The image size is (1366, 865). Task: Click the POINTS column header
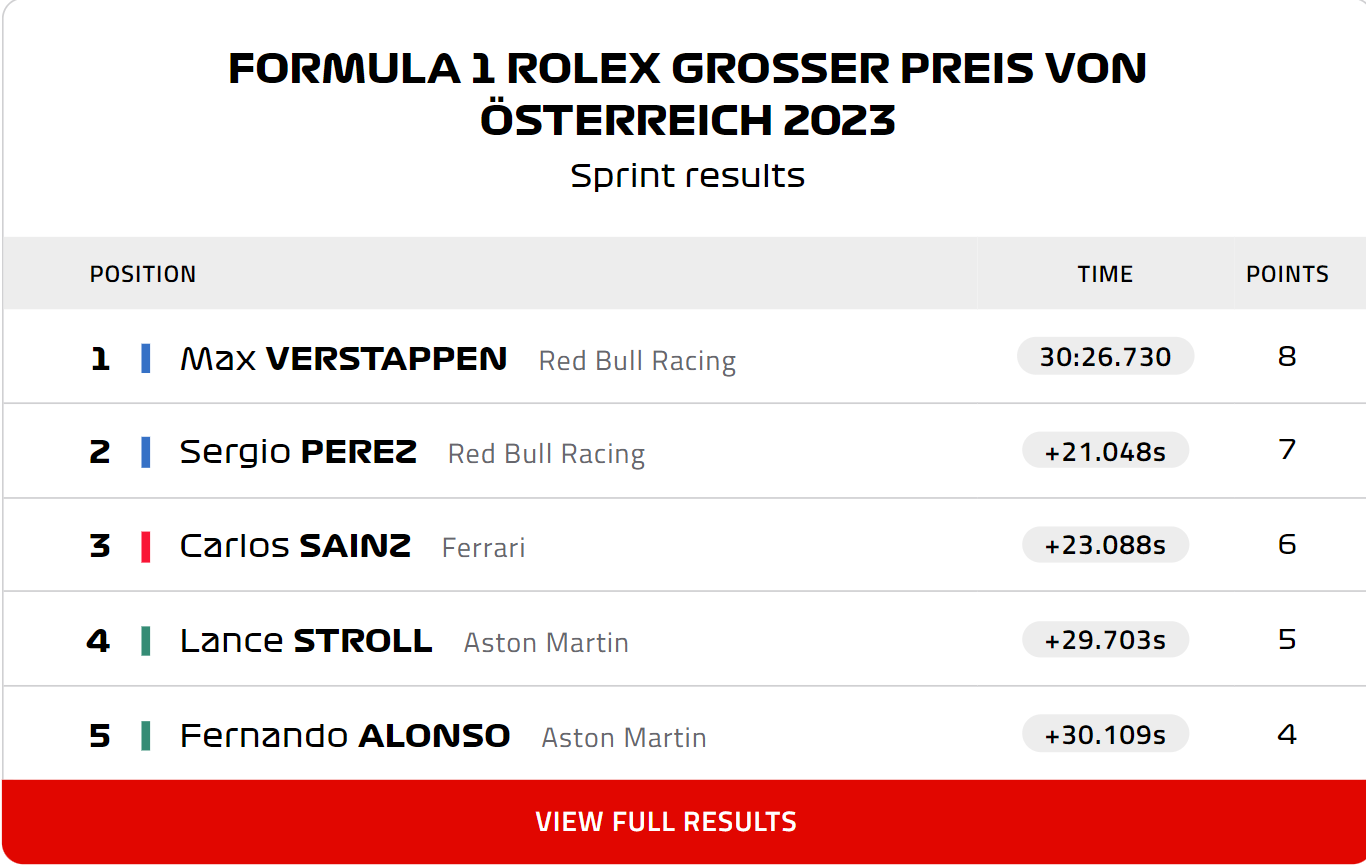1287,274
